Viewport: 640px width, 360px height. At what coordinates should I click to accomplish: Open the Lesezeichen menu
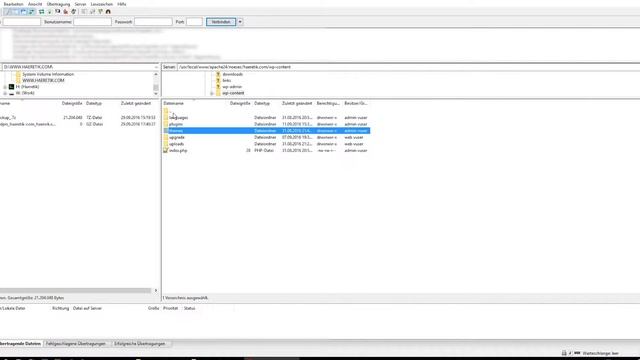click(102, 4)
